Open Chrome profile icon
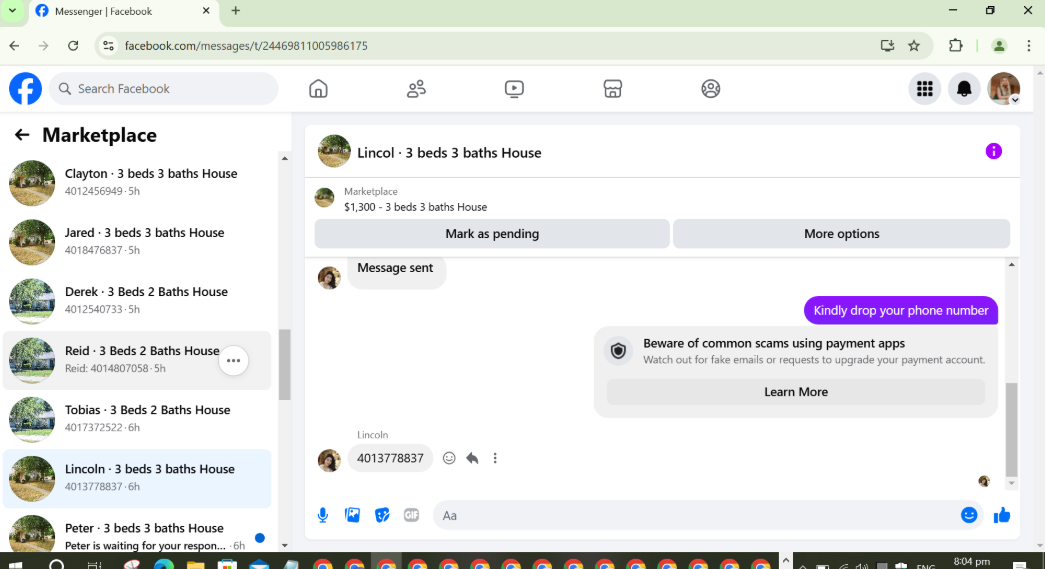The height and width of the screenshot is (569, 1045). (x=998, y=46)
